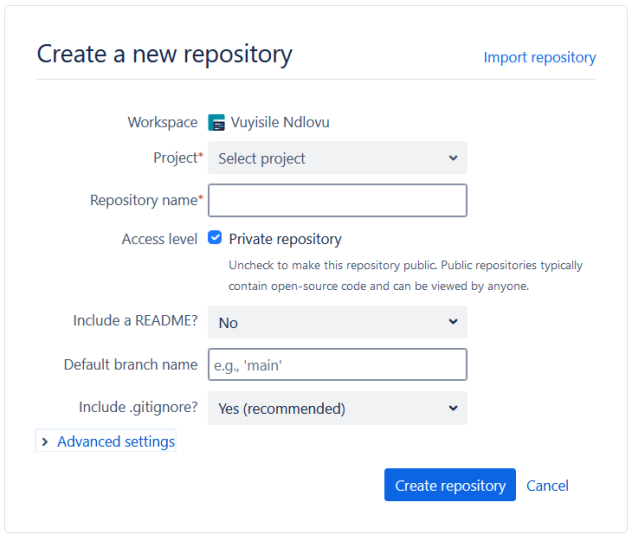Image resolution: width=632 pixels, height=541 pixels.
Task: Open the Include .gitignore dropdown
Action: [337, 408]
